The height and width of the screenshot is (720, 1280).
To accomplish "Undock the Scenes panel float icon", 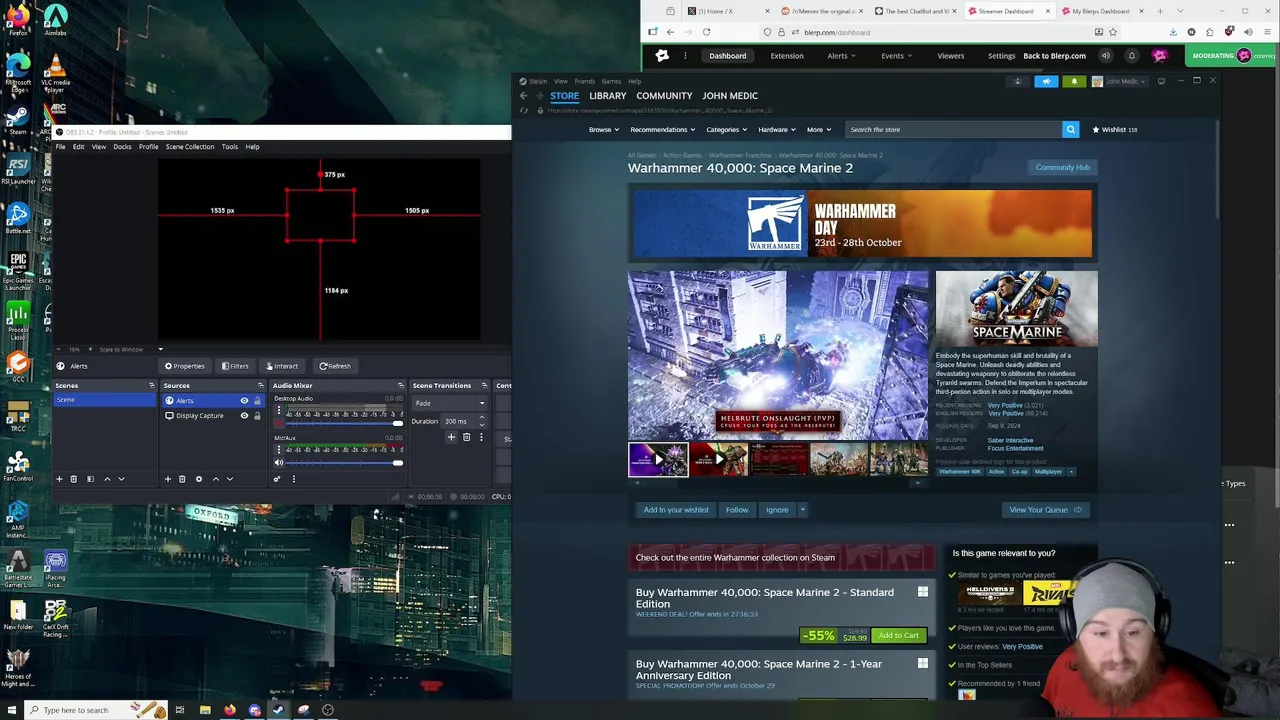I will click(151, 386).
